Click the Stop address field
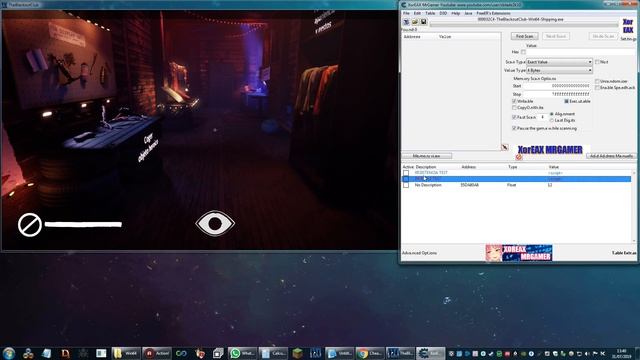Screen dimensions: 640x360 [557, 94]
